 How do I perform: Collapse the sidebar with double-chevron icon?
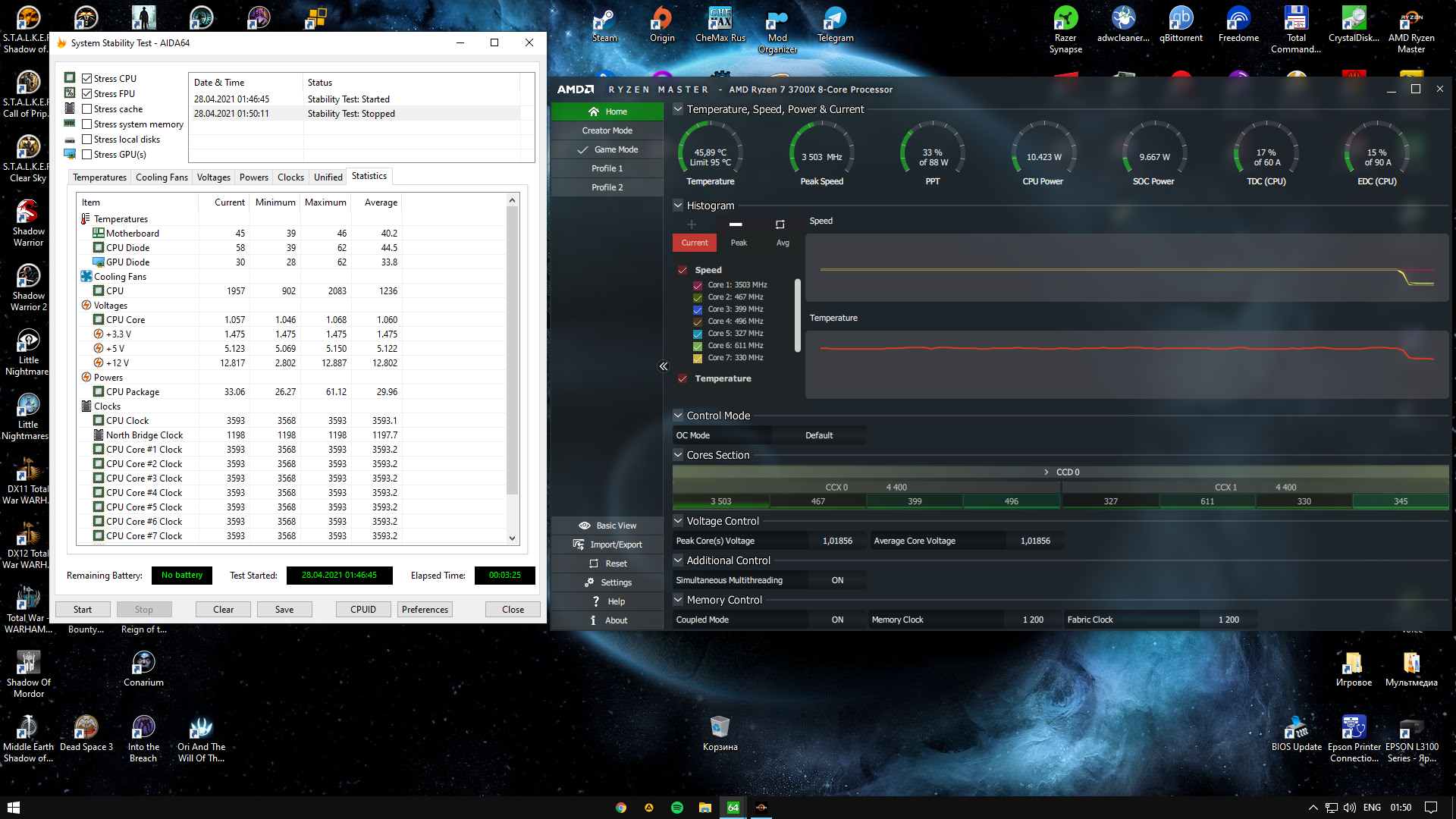point(664,366)
